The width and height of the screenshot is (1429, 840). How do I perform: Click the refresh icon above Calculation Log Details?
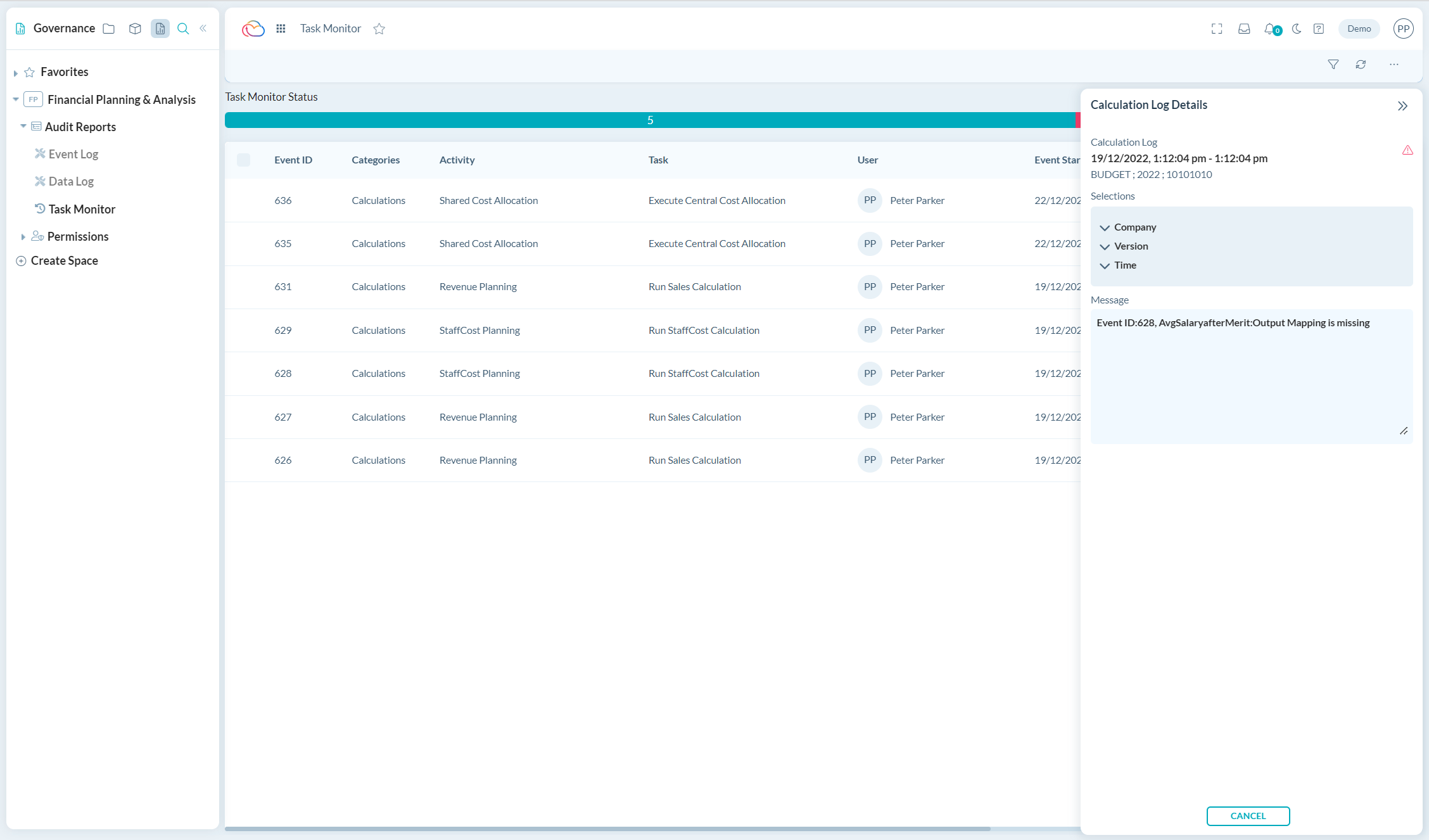point(1361,64)
